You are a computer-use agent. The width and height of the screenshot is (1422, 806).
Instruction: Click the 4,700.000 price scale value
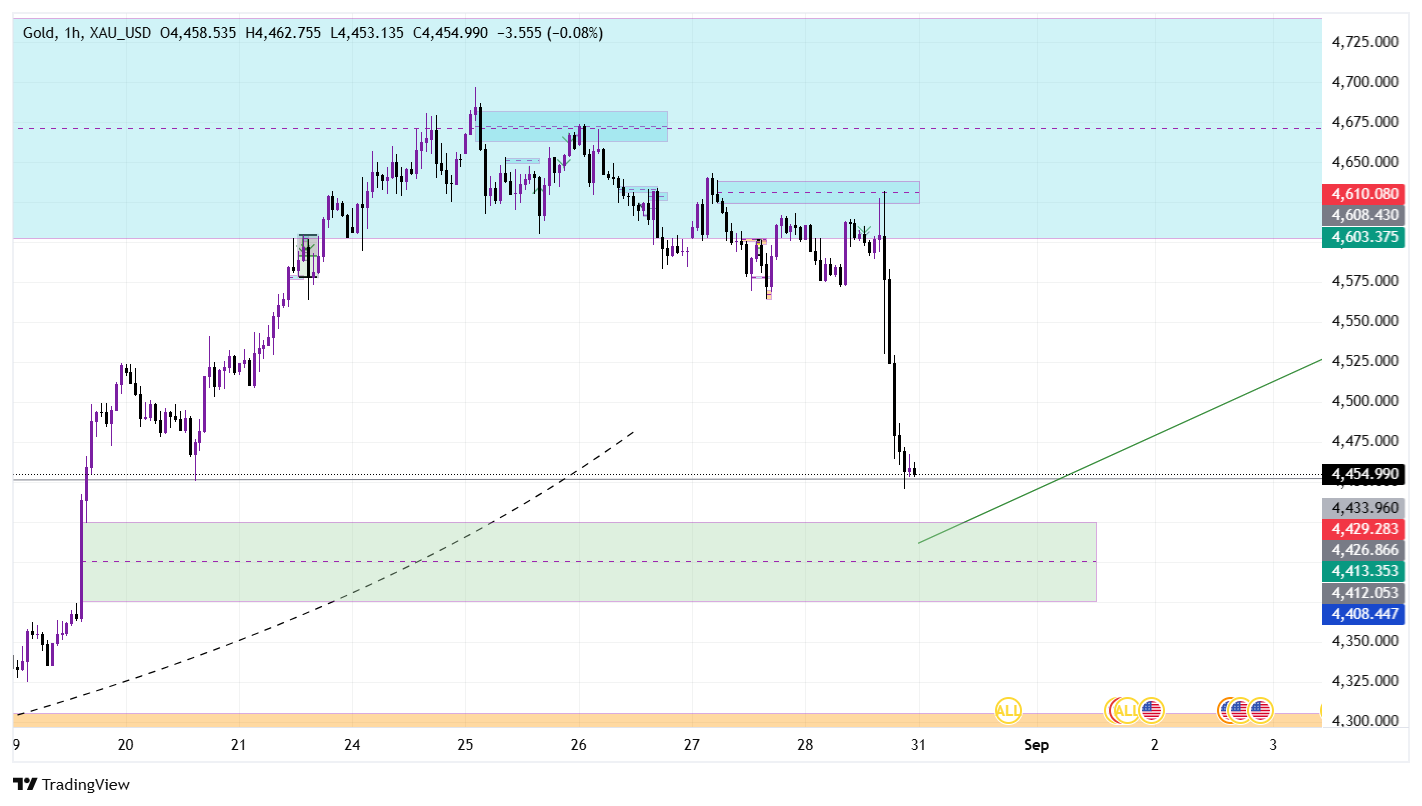pos(1365,82)
